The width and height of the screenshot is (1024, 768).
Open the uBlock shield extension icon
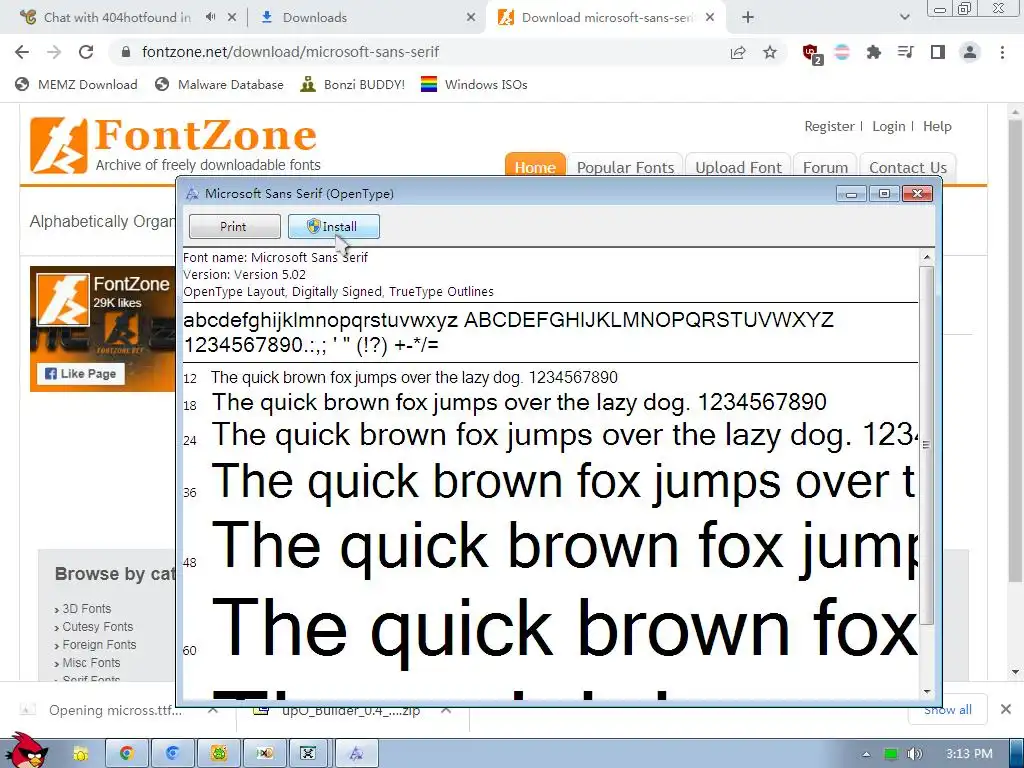pos(812,53)
